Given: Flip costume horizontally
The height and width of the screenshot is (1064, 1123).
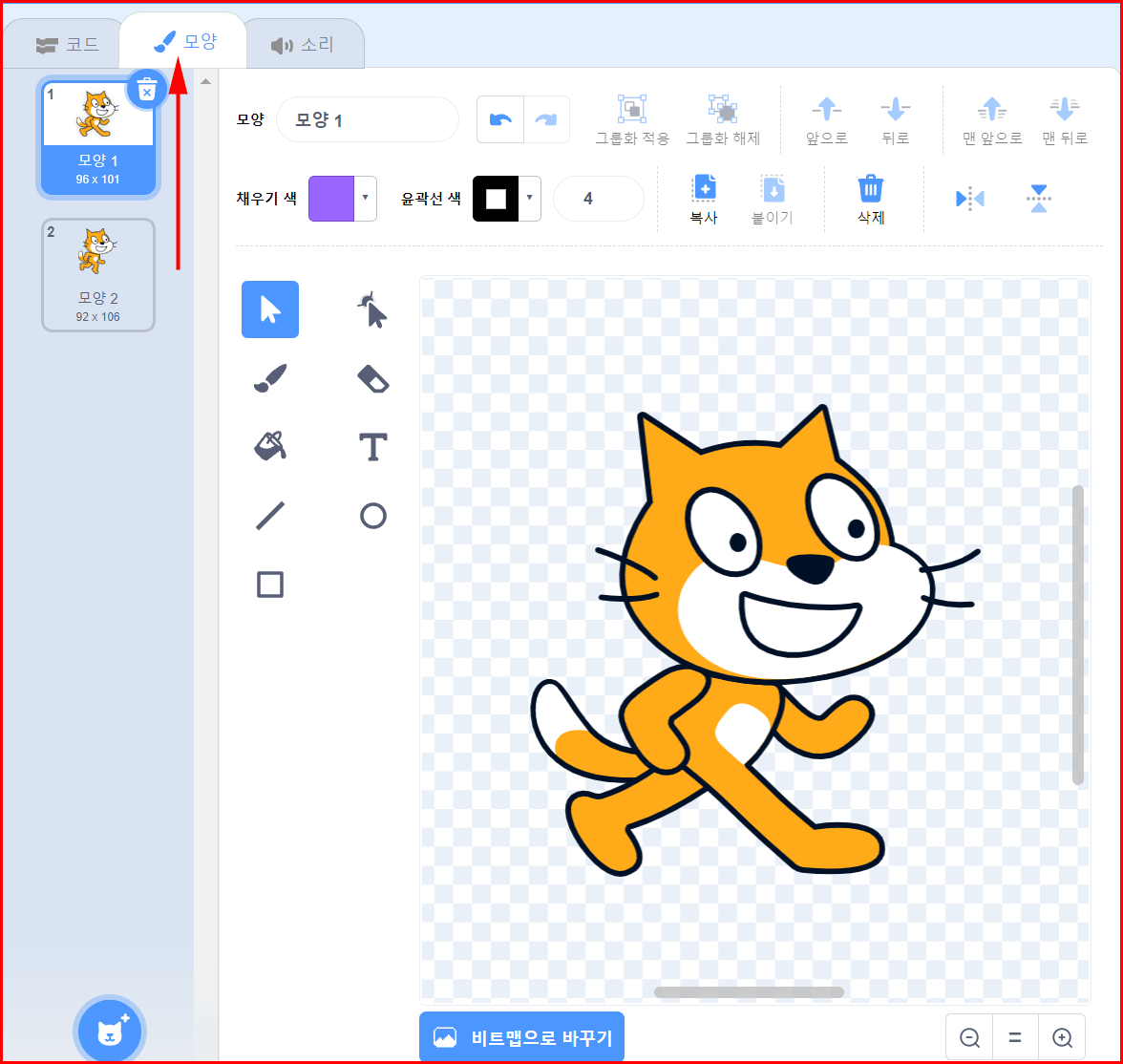Looking at the screenshot, I should pyautogui.click(x=970, y=199).
